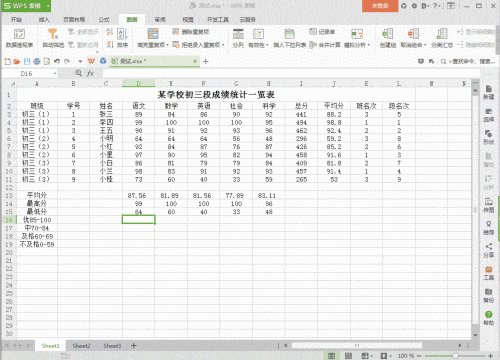Image resolution: width=500 pixels, height=360 pixels.
Task: Click Create Group (创建组)
Action: click(388, 38)
